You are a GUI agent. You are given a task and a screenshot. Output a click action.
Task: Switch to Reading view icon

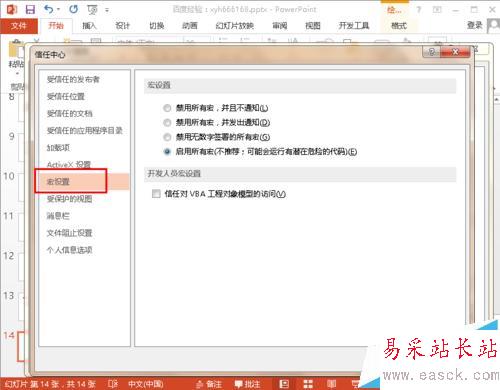tap(331, 384)
